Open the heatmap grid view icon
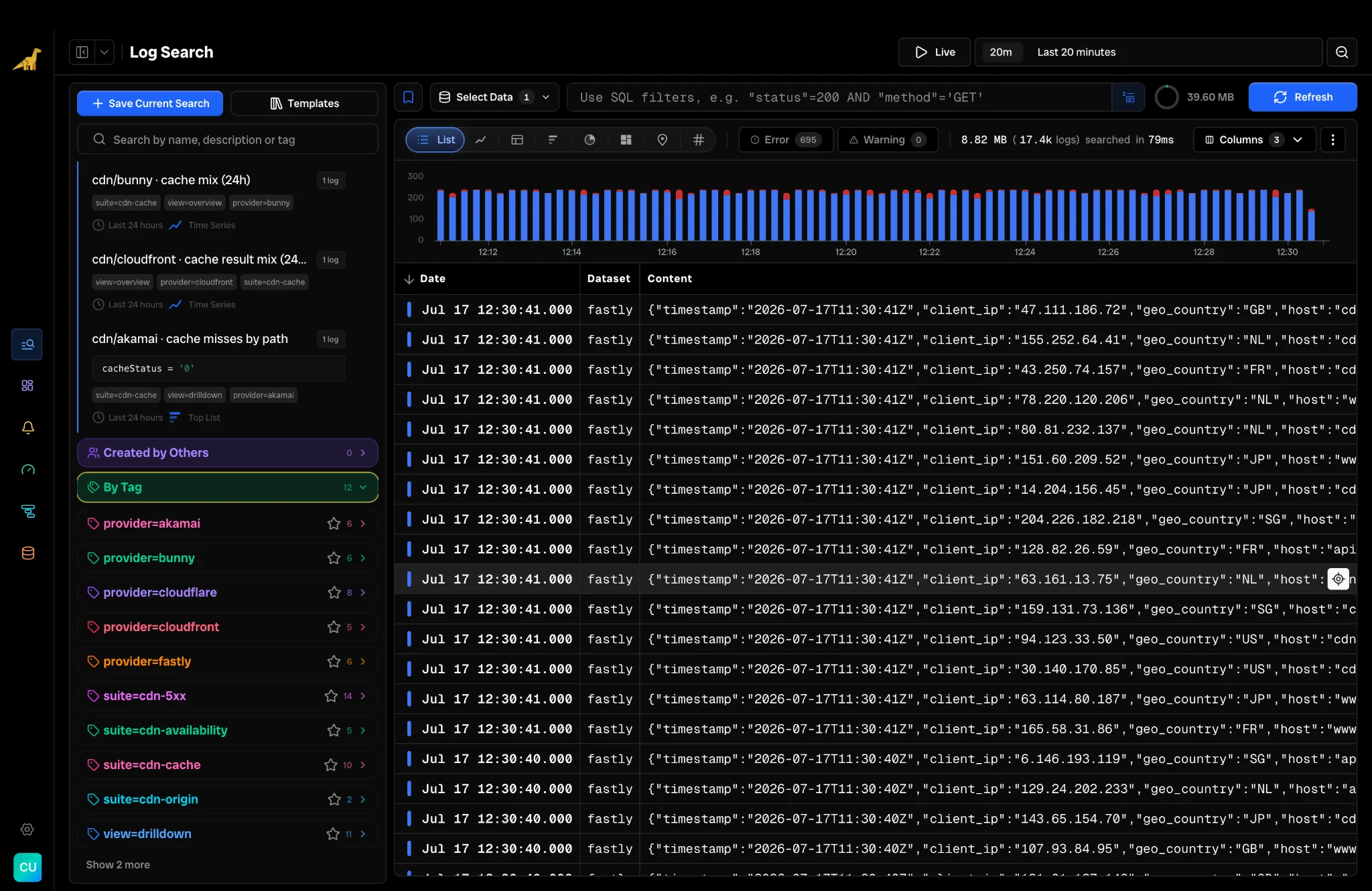1372x891 pixels. point(626,140)
